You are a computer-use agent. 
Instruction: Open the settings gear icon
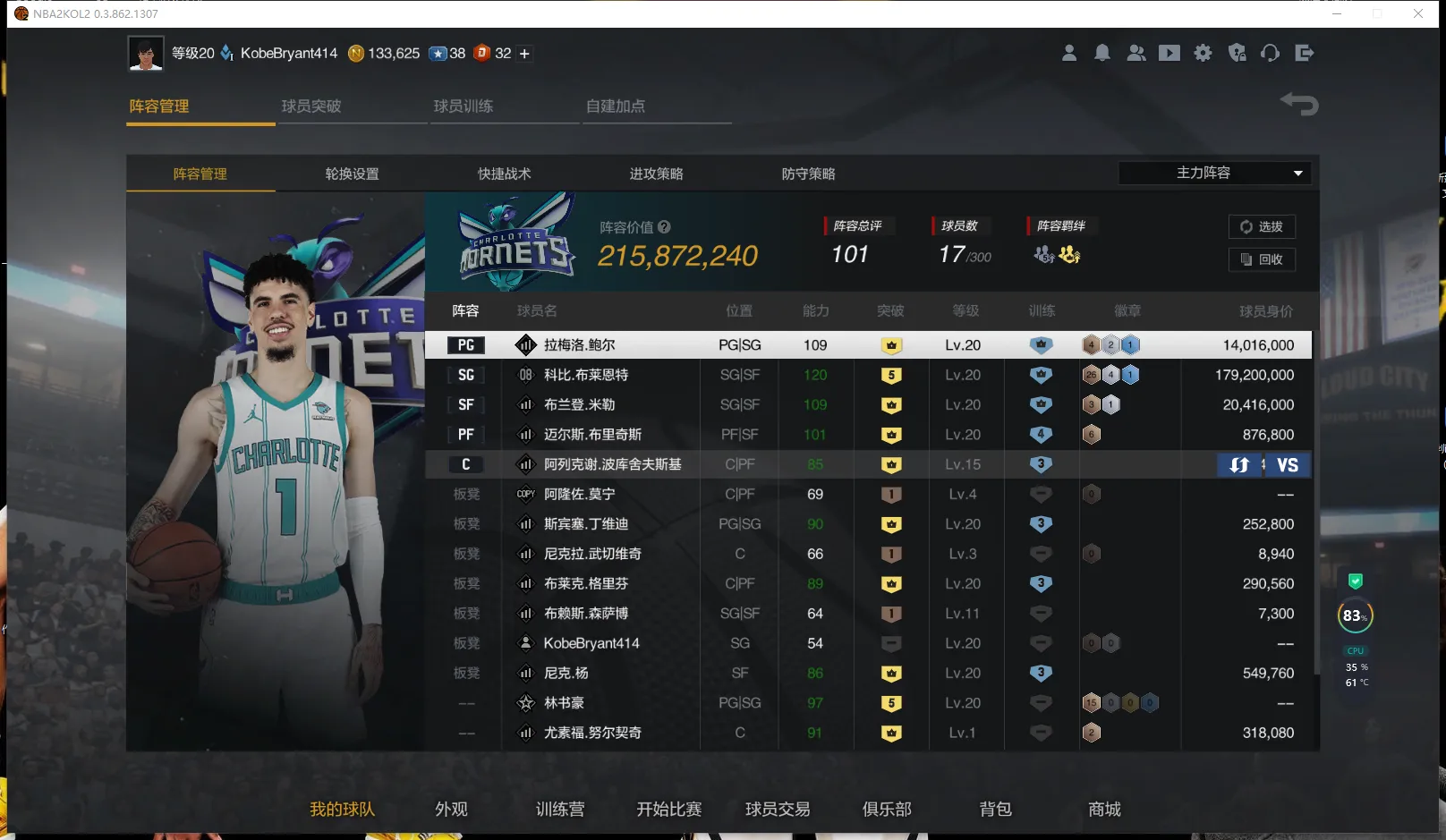(1204, 54)
